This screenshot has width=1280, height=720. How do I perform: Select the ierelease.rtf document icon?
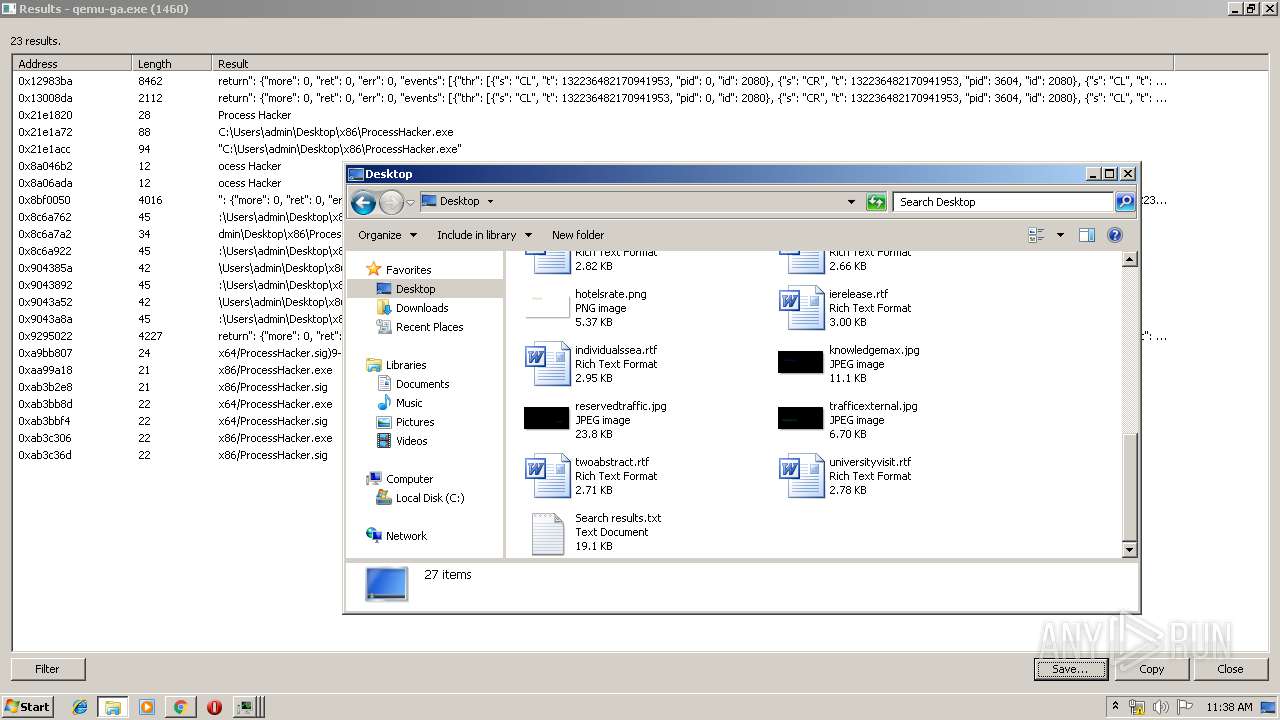(x=802, y=308)
